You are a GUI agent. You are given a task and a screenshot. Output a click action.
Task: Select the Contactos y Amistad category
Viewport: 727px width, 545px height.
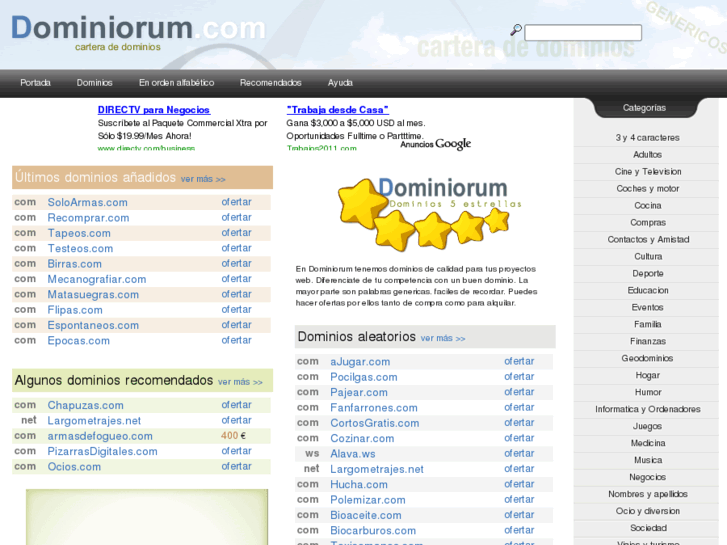click(648, 239)
